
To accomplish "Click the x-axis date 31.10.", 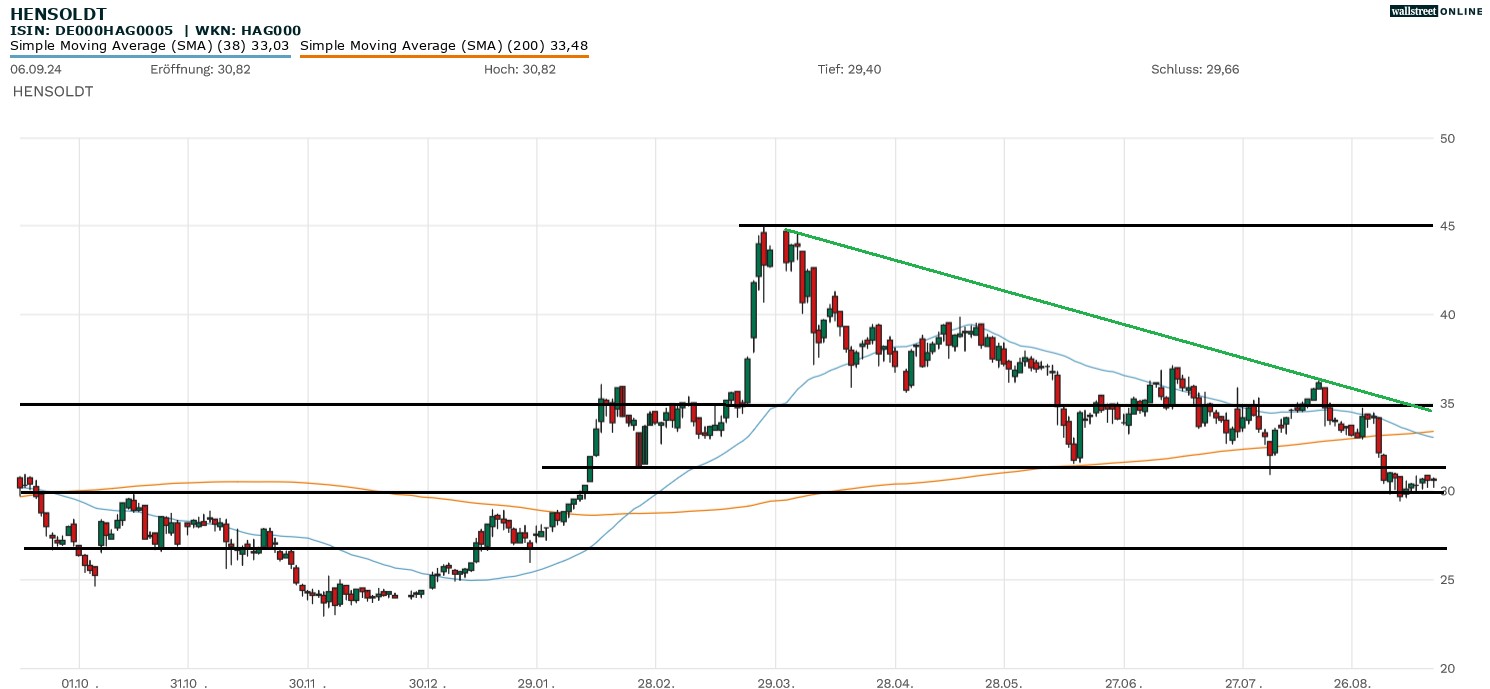I will [x=189, y=682].
